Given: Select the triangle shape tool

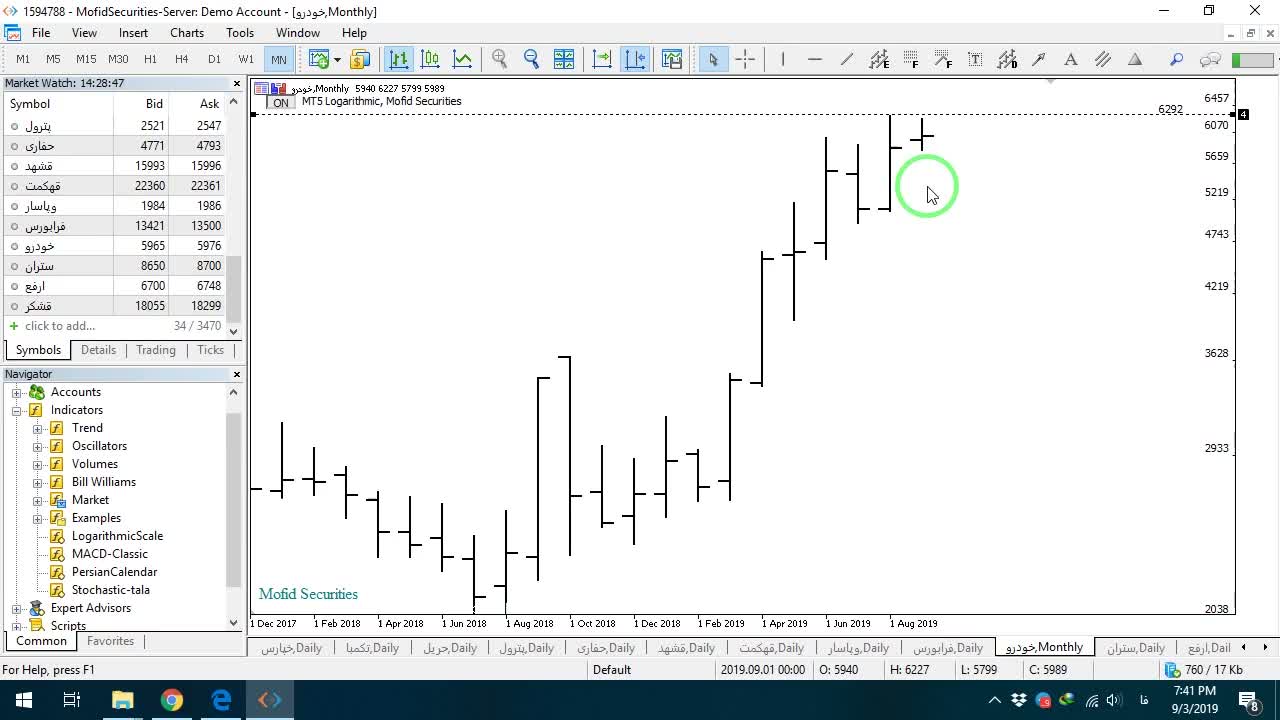Looking at the screenshot, I should tap(1135, 59).
